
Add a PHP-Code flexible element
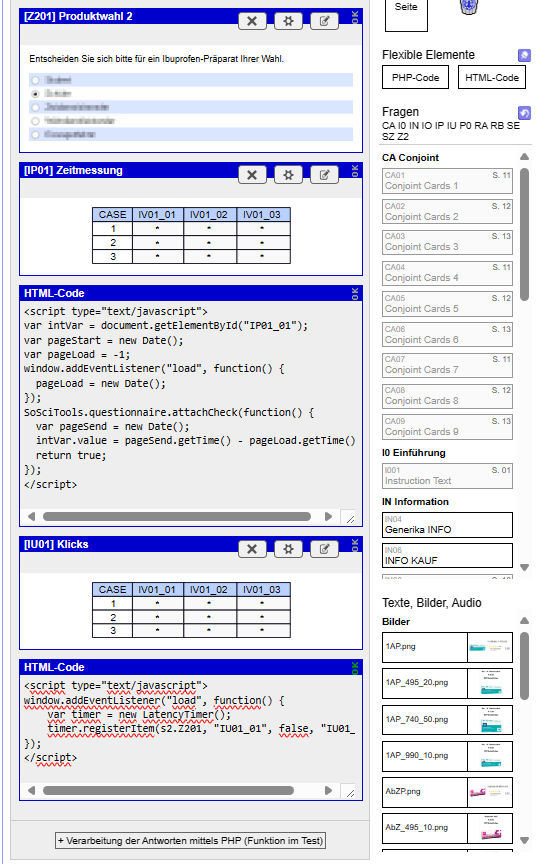click(x=416, y=77)
